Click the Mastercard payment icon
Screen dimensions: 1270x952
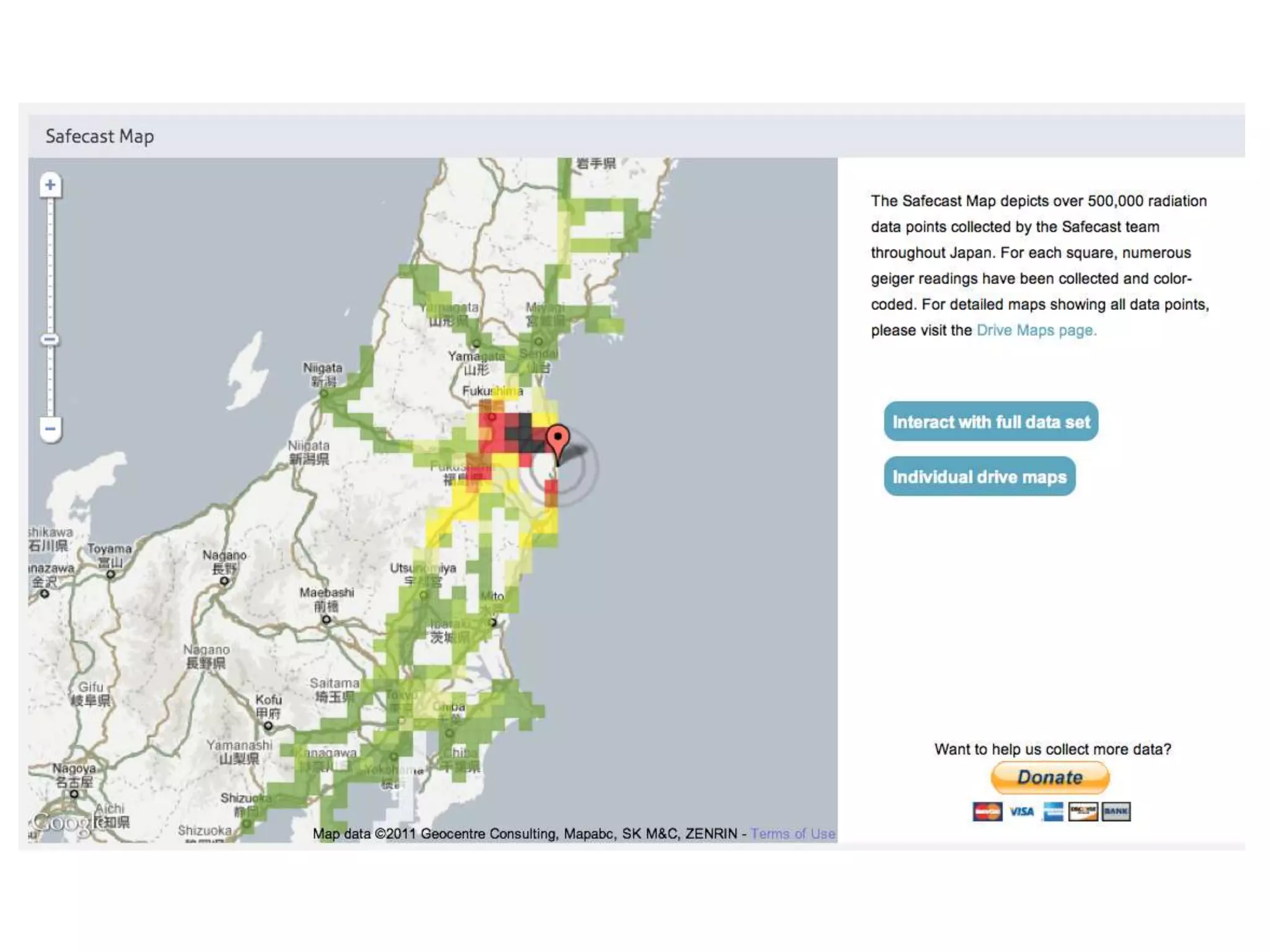[987, 811]
